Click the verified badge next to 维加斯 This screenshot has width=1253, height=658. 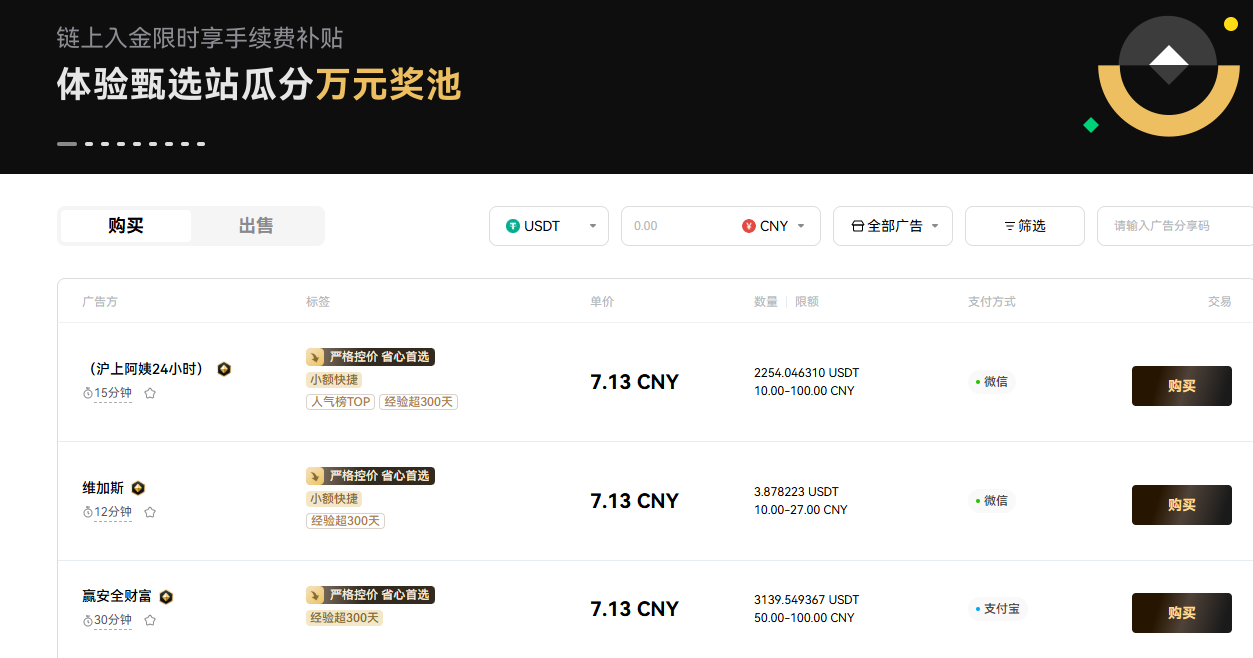[x=138, y=488]
